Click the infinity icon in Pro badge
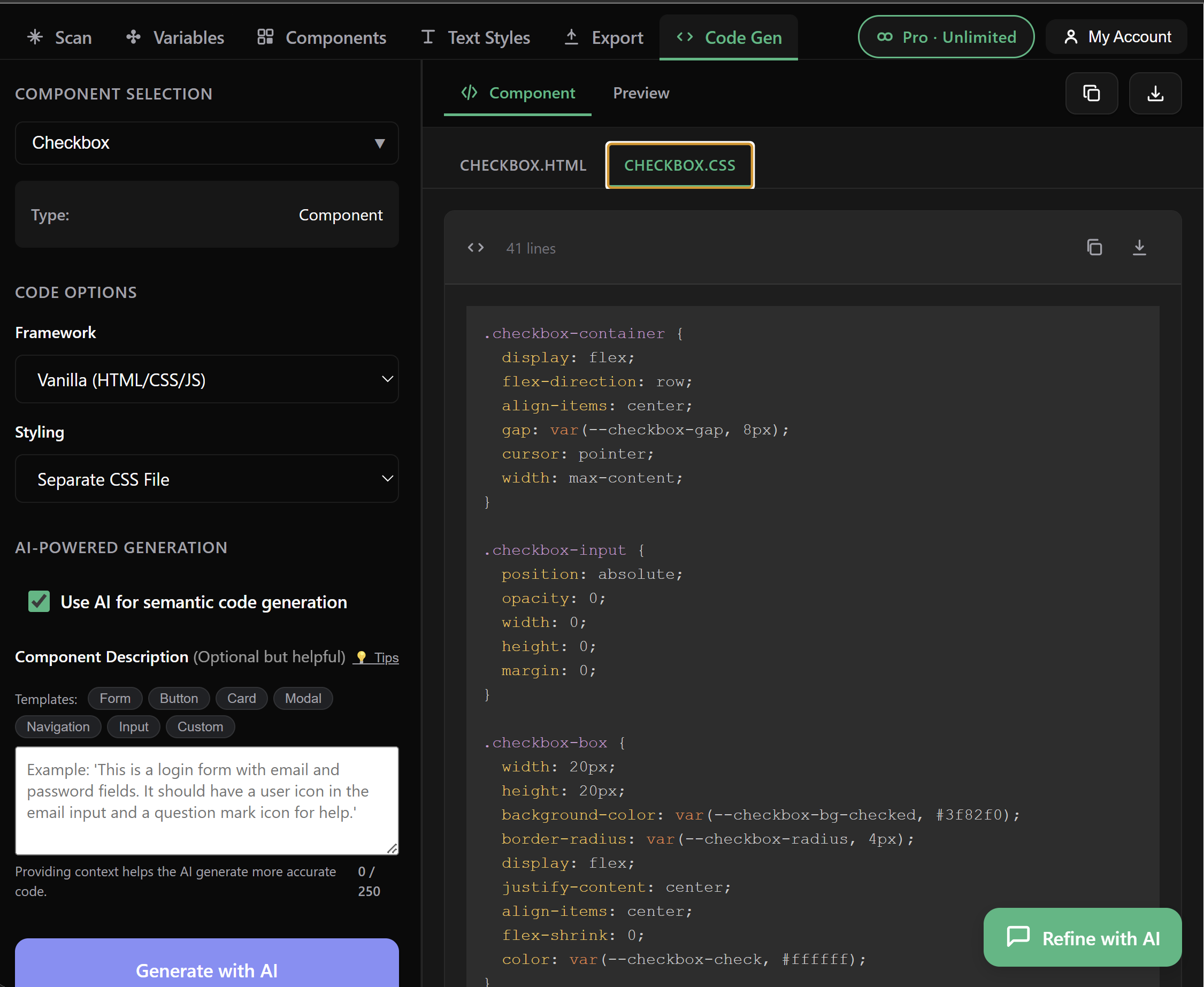Image resolution: width=1204 pixels, height=987 pixels. pos(885,37)
